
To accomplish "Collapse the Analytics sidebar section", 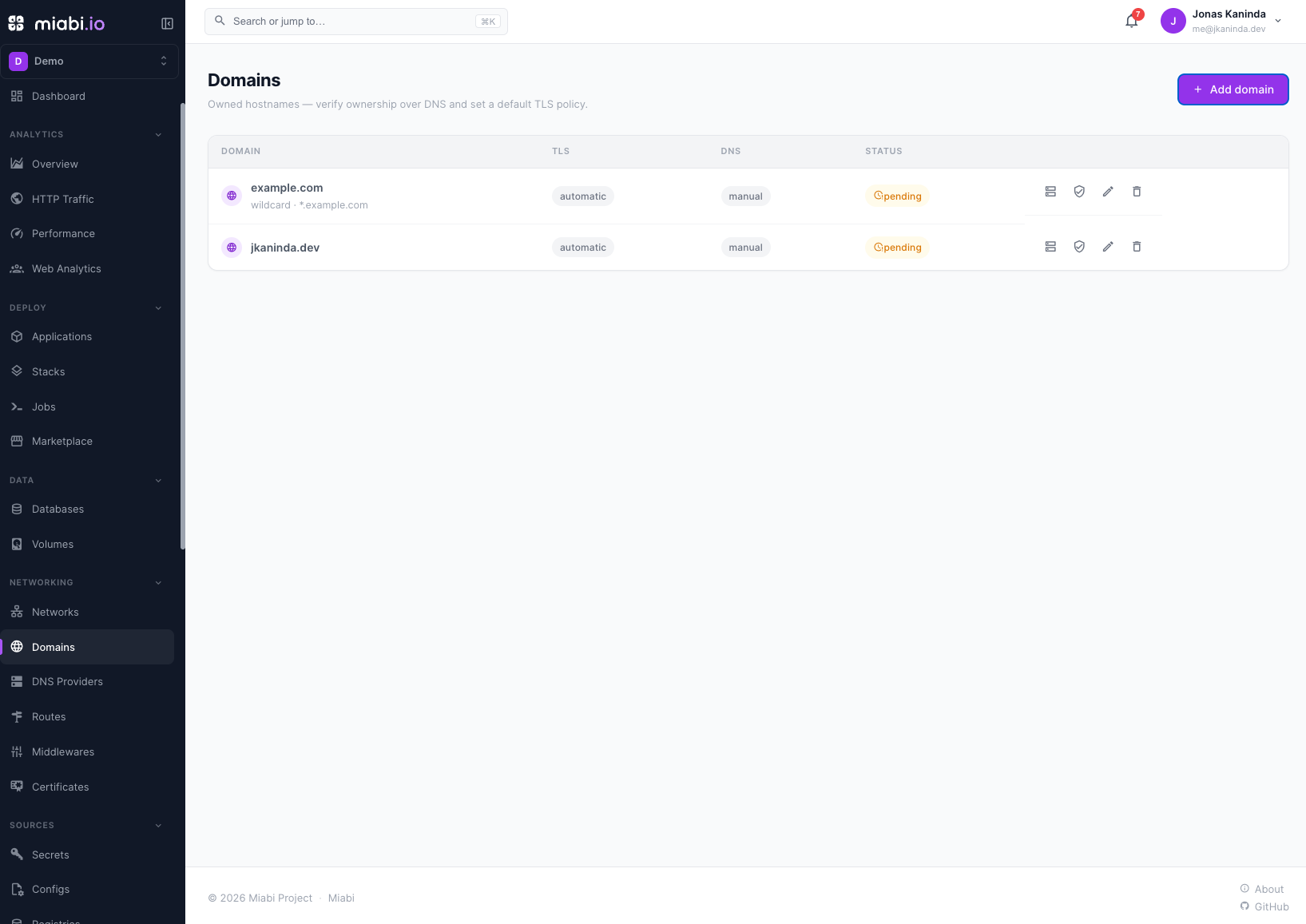I will point(158,135).
